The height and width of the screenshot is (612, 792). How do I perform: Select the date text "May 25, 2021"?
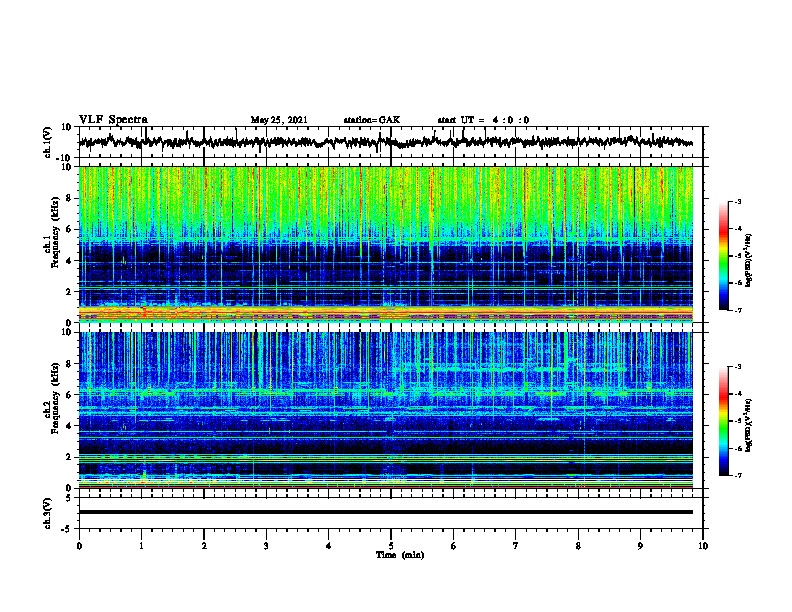279,120
